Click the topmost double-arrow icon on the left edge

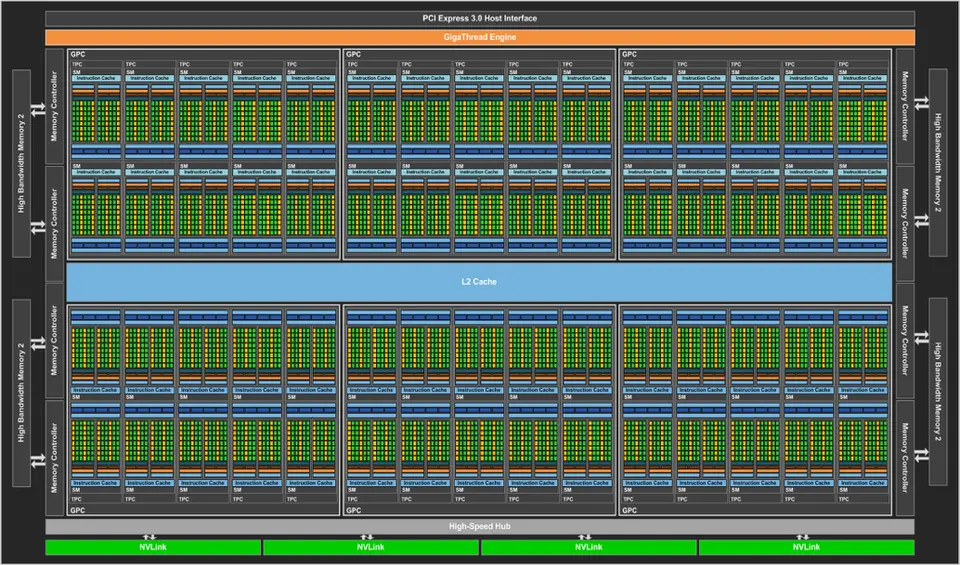tap(38, 108)
